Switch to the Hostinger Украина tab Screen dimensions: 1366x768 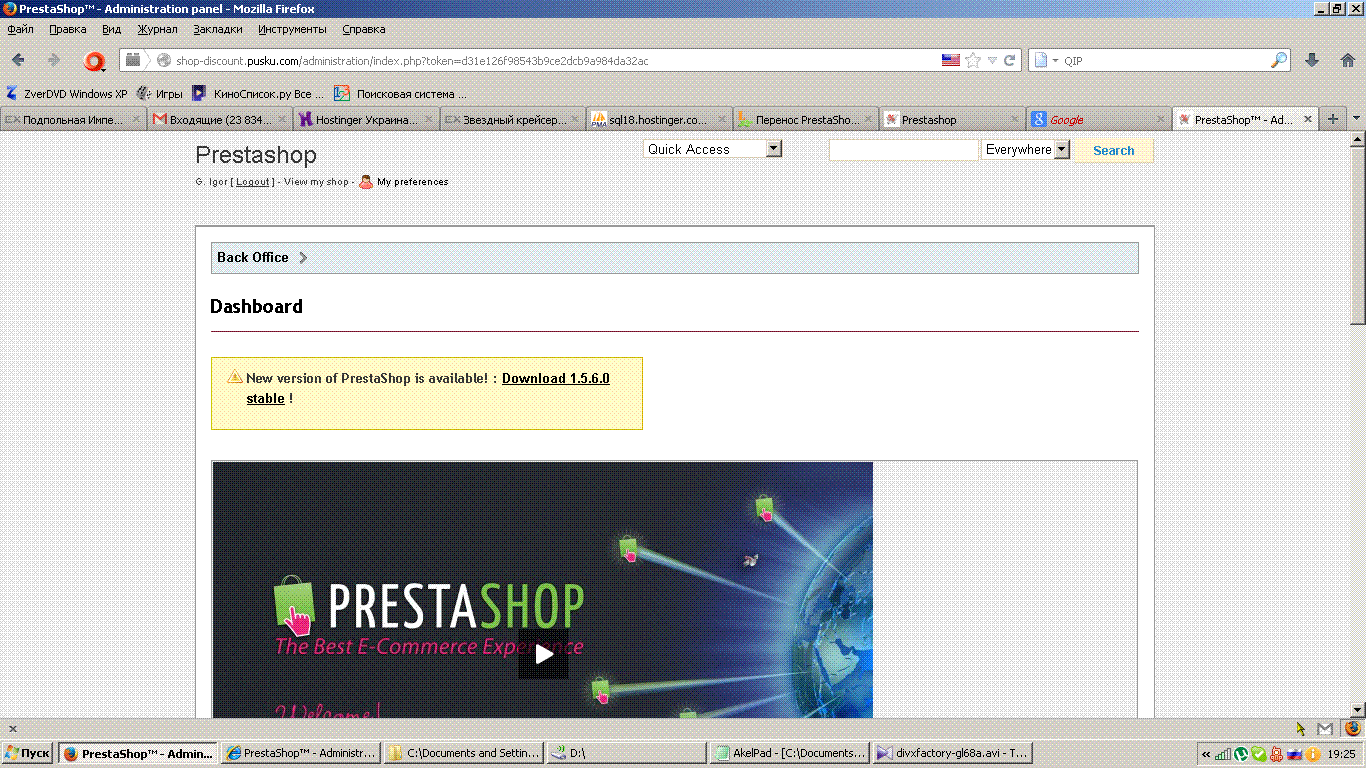point(366,119)
